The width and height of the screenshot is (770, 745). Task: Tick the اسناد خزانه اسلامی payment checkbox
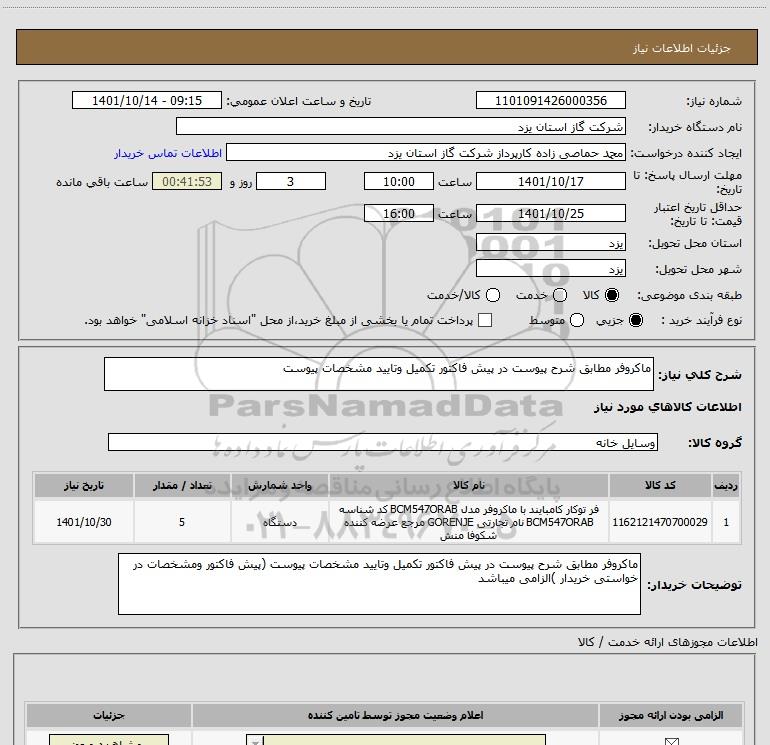pyautogui.click(x=485, y=320)
